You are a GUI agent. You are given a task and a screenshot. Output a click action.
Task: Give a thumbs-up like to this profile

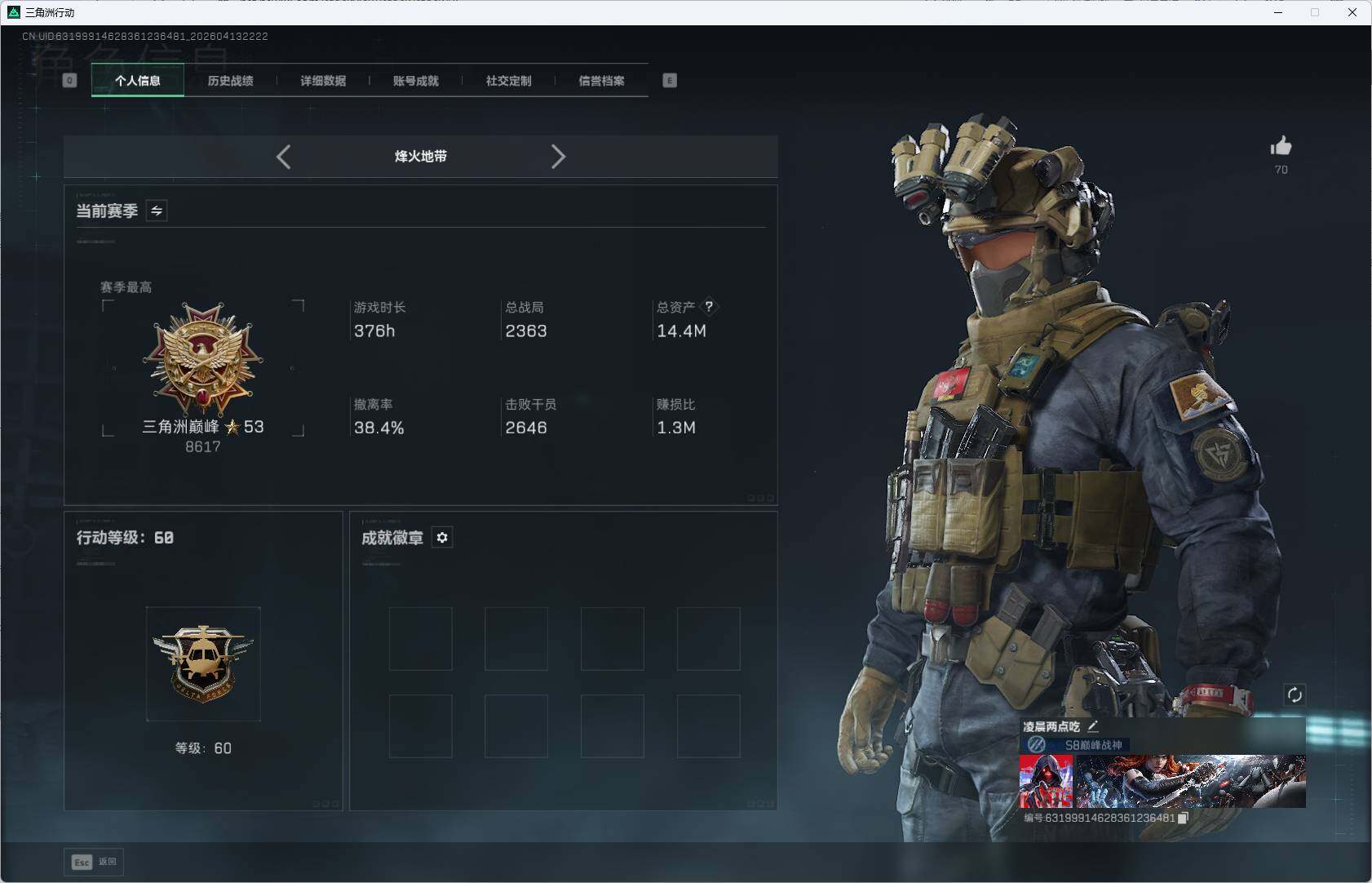1281,146
